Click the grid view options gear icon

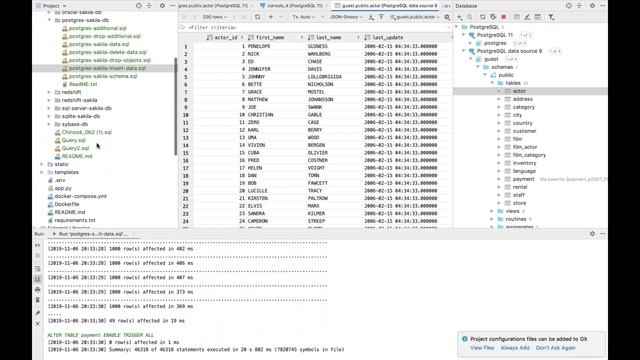pos(447,17)
